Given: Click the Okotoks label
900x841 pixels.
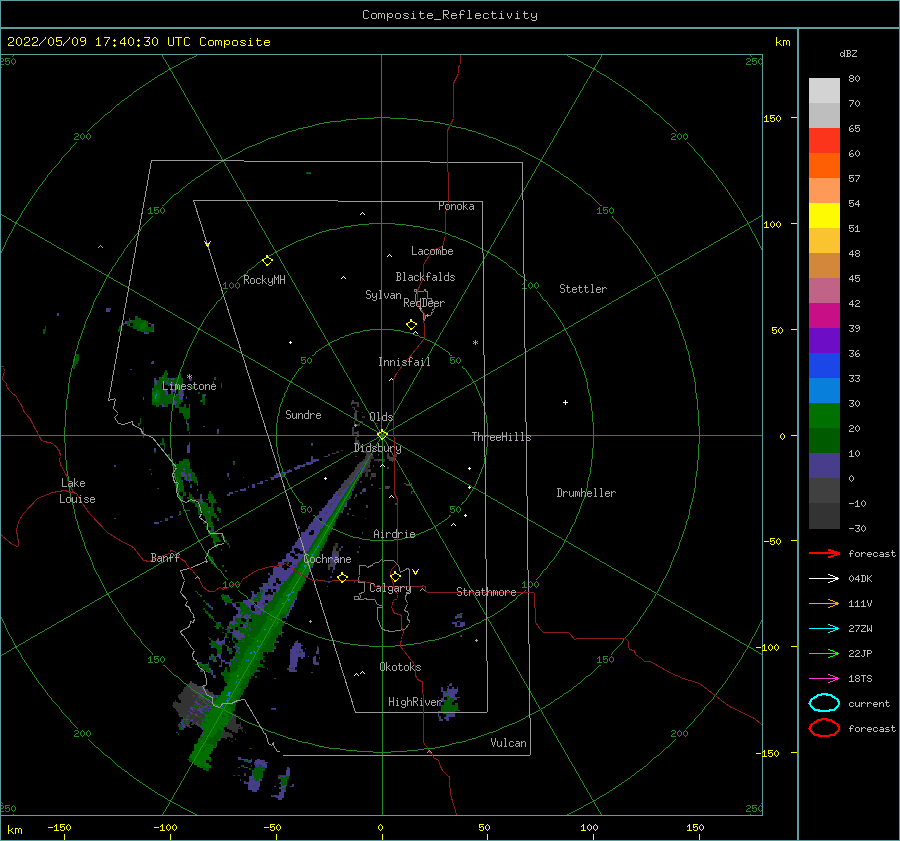Looking at the screenshot, I should [x=400, y=667].
